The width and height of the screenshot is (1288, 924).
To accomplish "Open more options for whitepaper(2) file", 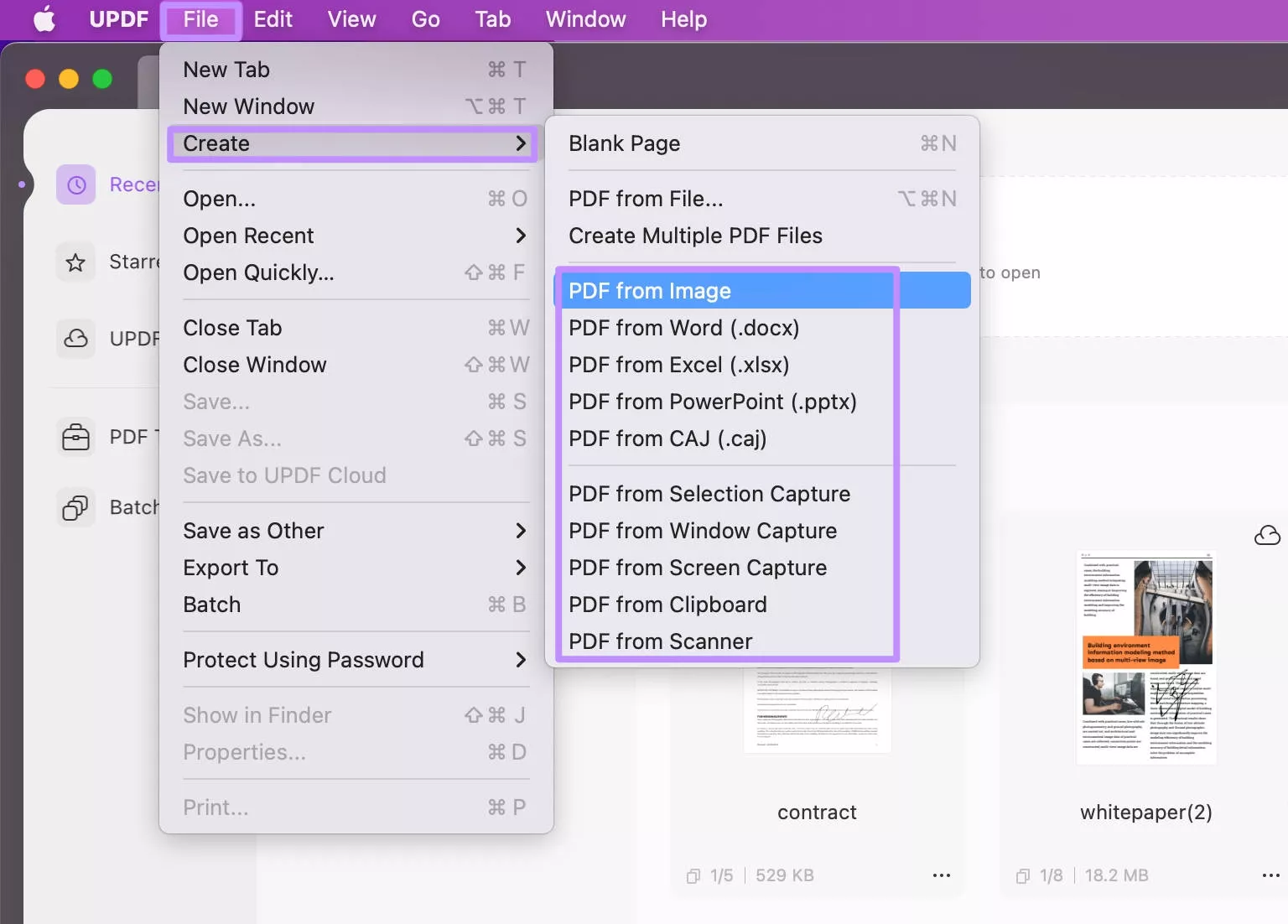I will click(1271, 875).
